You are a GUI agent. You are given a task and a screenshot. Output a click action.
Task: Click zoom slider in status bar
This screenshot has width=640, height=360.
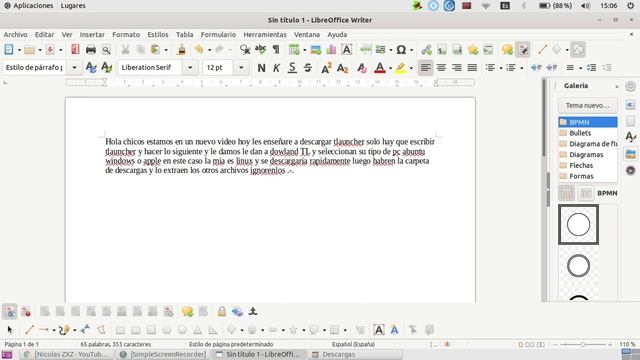[x=583, y=344]
